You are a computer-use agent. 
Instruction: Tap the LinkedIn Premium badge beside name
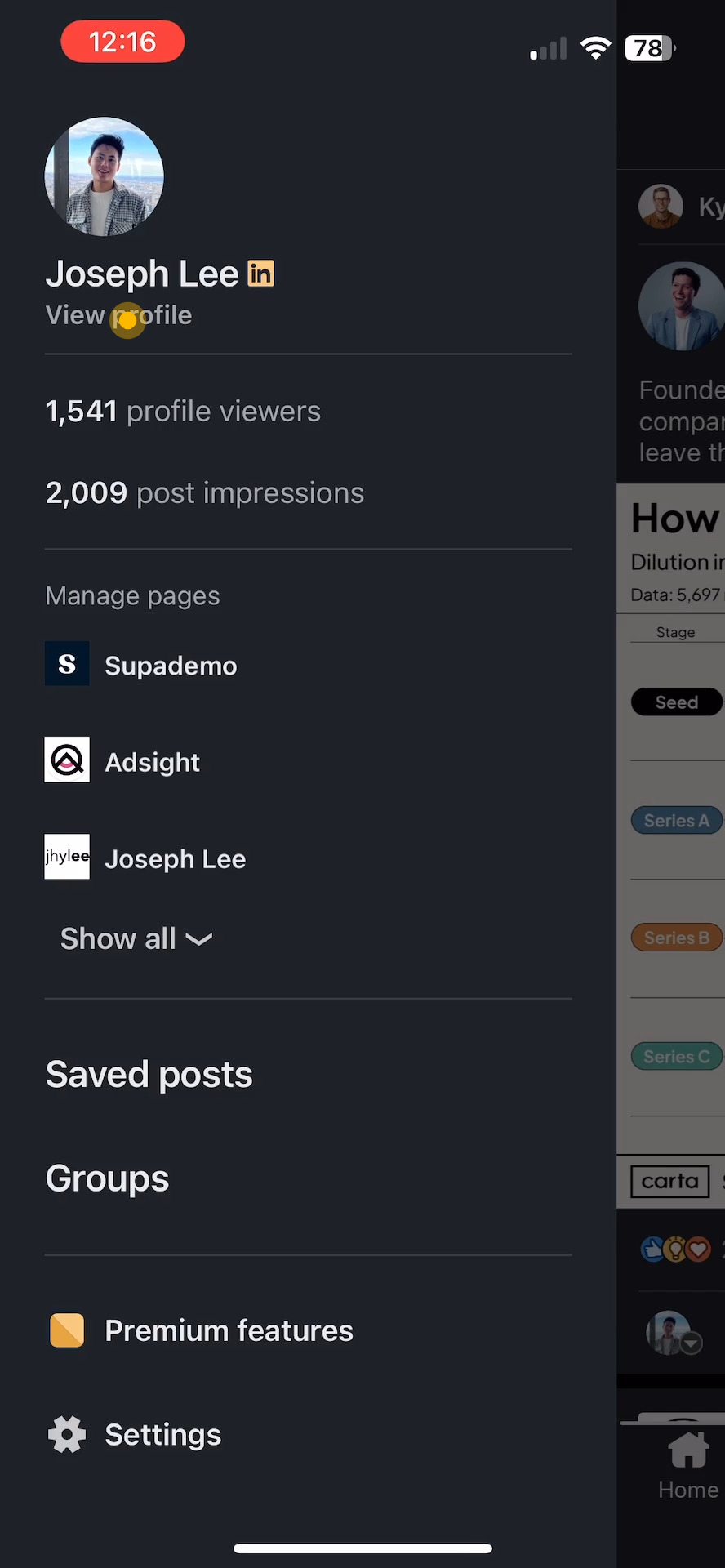coord(261,274)
